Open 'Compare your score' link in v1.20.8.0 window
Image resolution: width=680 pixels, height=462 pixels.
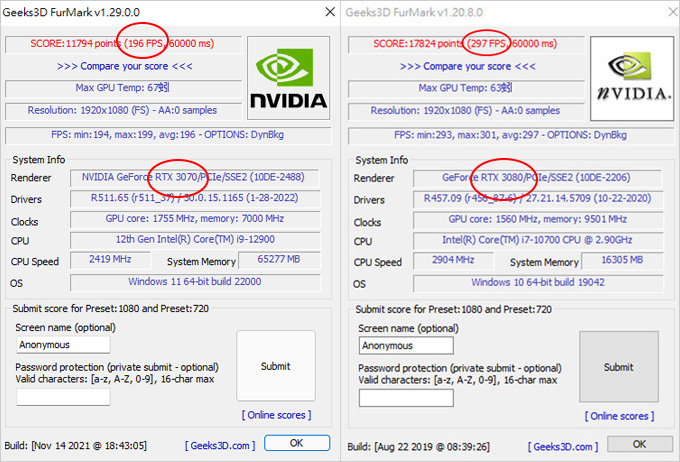pos(468,66)
